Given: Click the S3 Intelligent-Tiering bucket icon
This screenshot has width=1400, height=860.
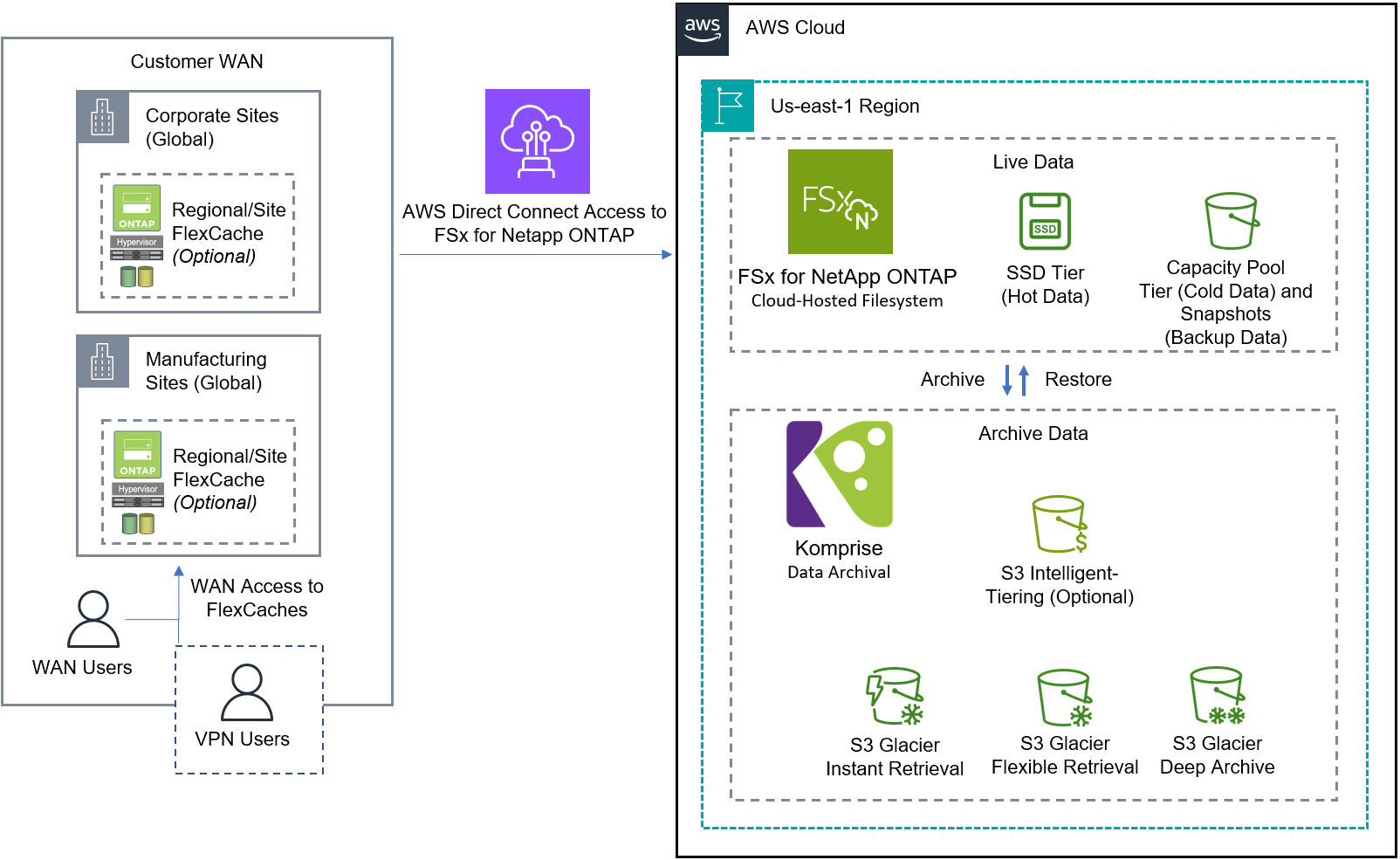Looking at the screenshot, I should coord(1059,524).
